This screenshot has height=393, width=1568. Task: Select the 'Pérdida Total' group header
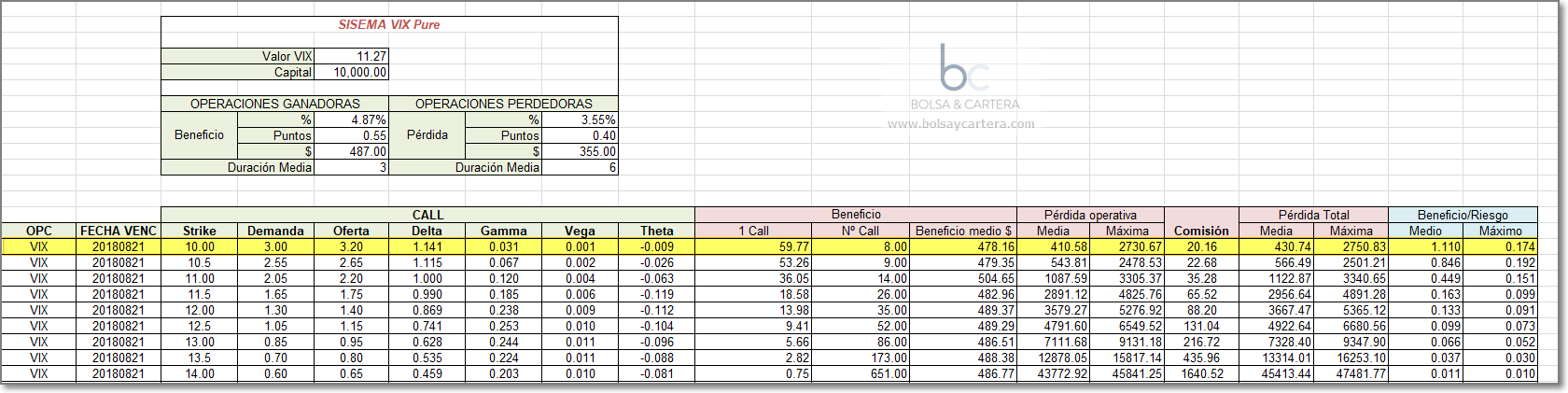(1313, 215)
